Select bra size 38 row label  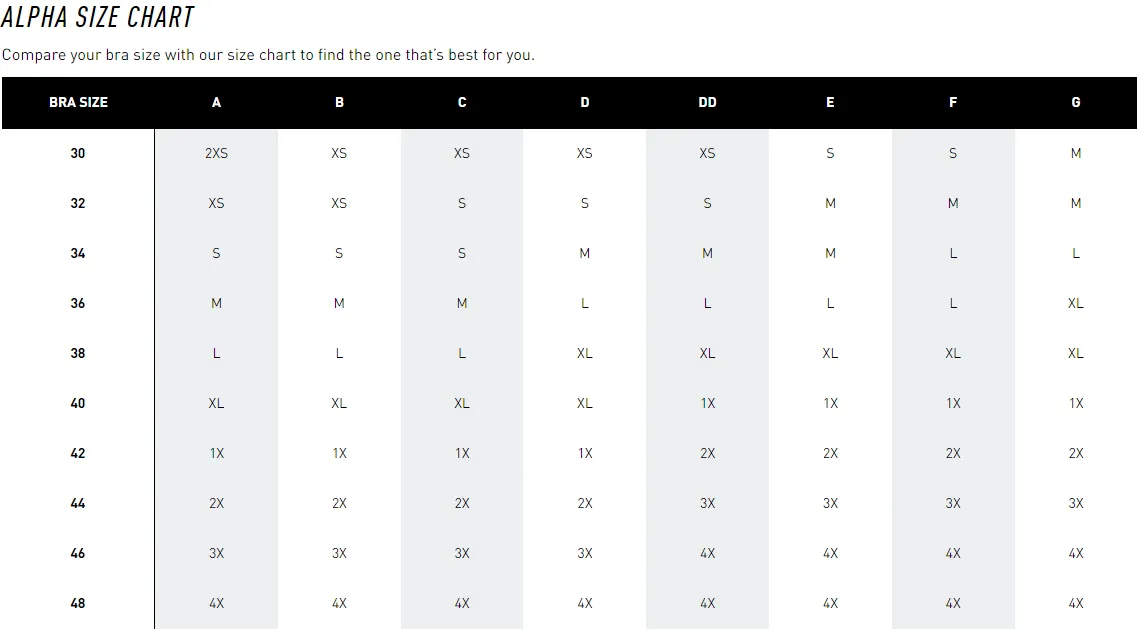pos(78,354)
